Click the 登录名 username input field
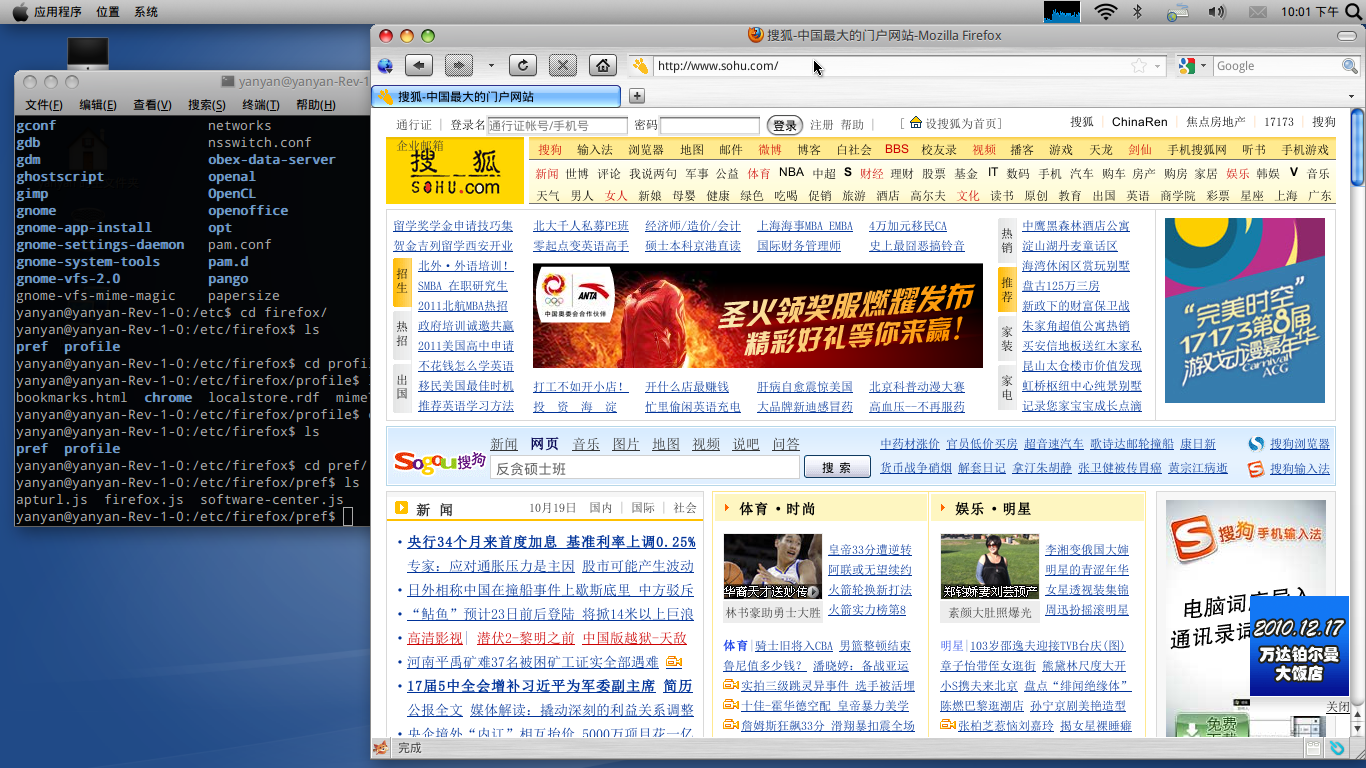Viewport: 1366px width, 768px height. 558,126
